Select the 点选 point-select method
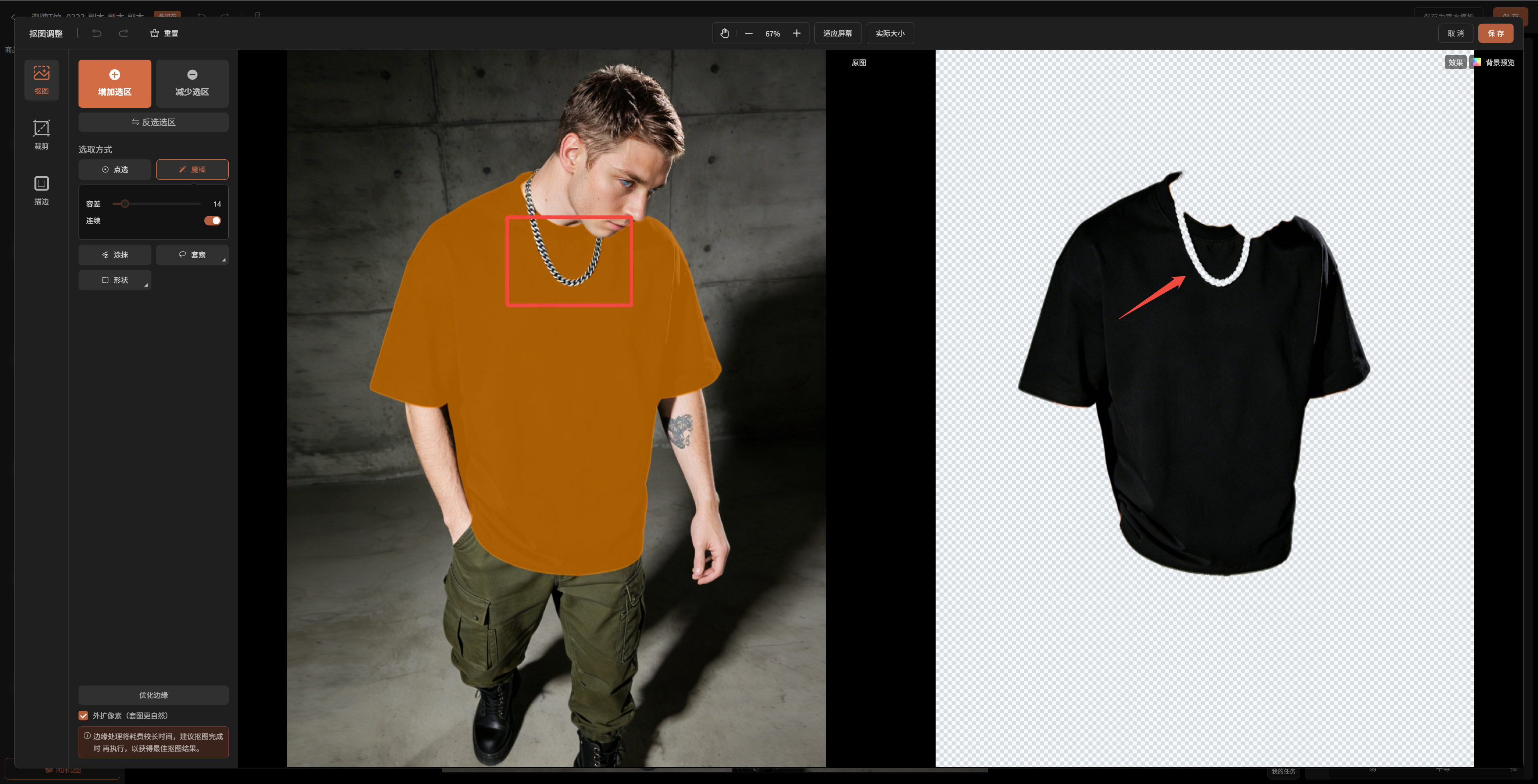Viewport: 1538px width, 784px height. pos(115,170)
